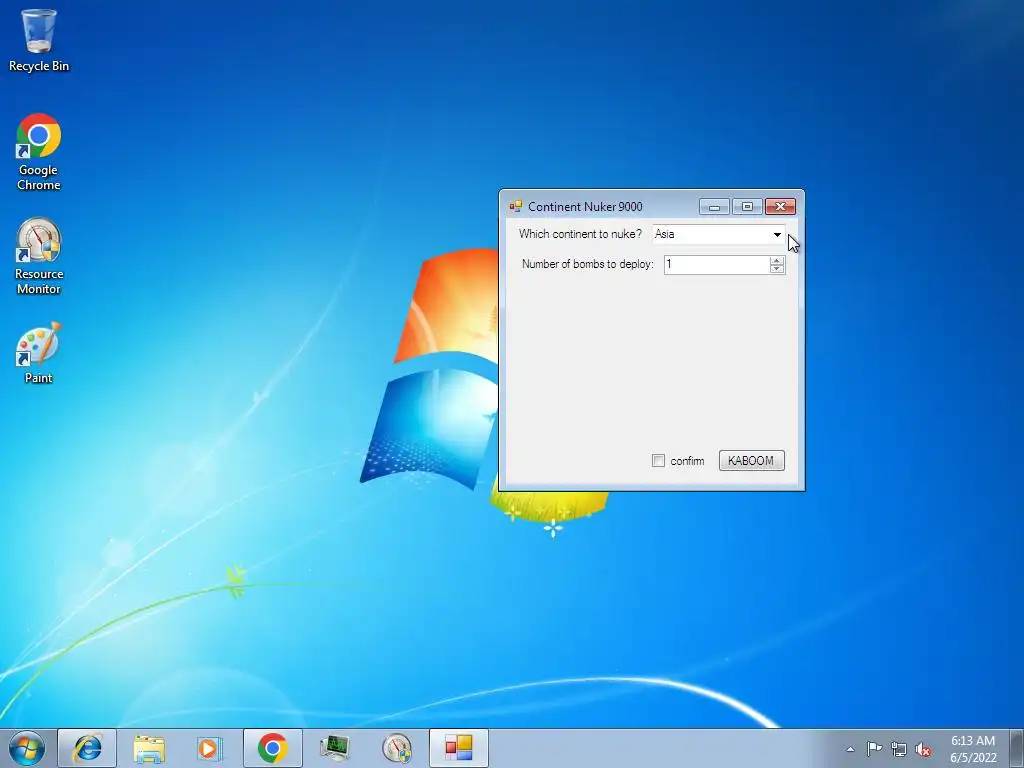
Task: Click the KABOOM button
Action: click(751, 460)
